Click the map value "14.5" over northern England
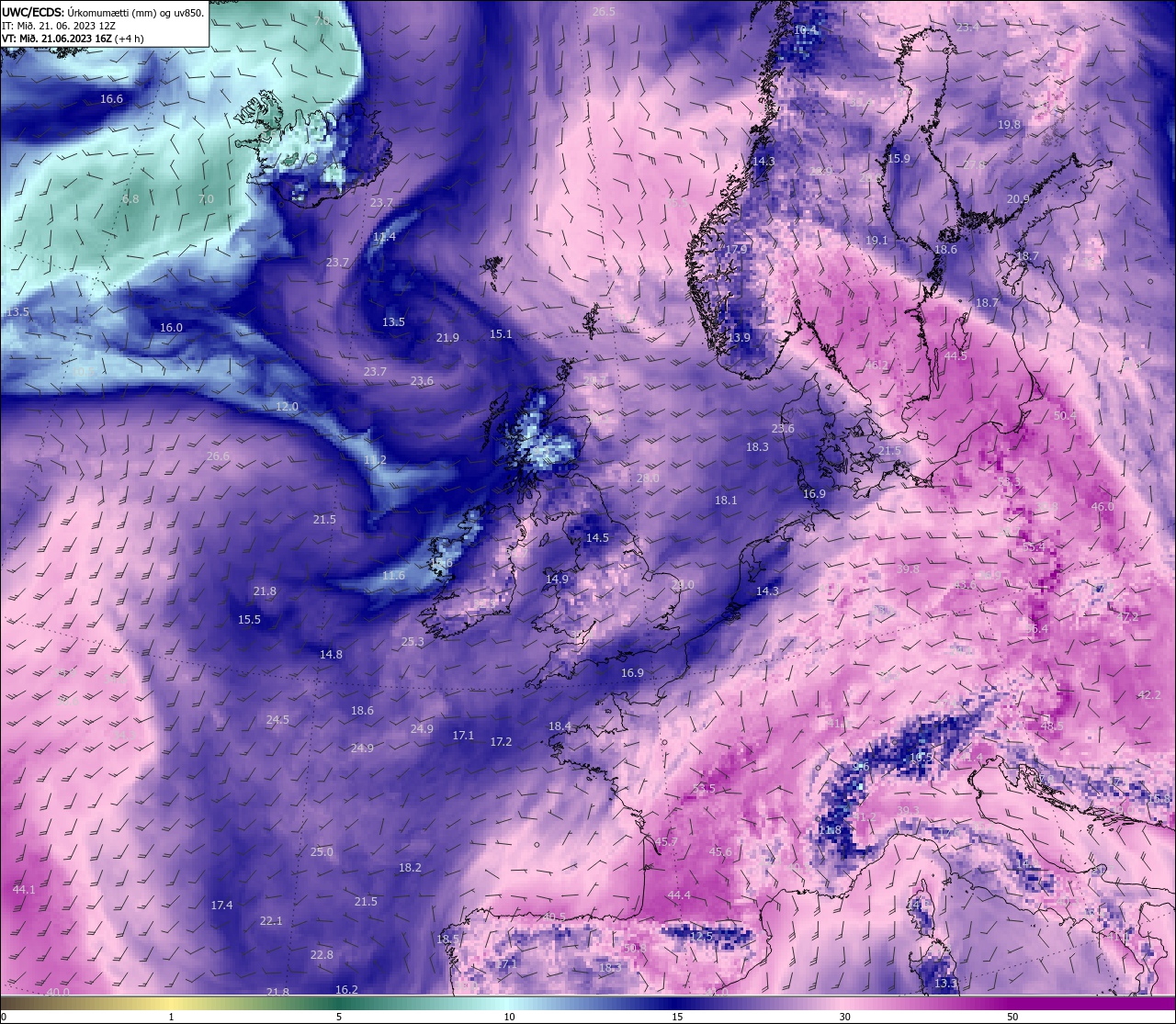The height and width of the screenshot is (1024, 1176). (x=597, y=538)
